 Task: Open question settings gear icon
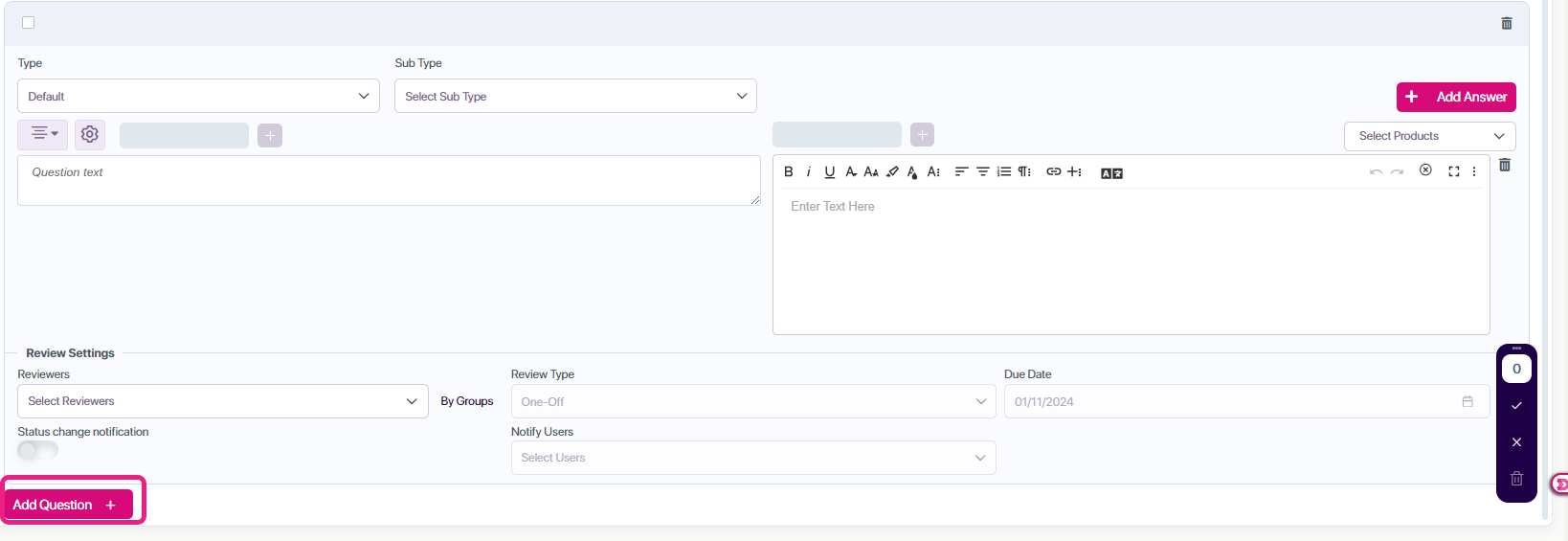(90, 135)
